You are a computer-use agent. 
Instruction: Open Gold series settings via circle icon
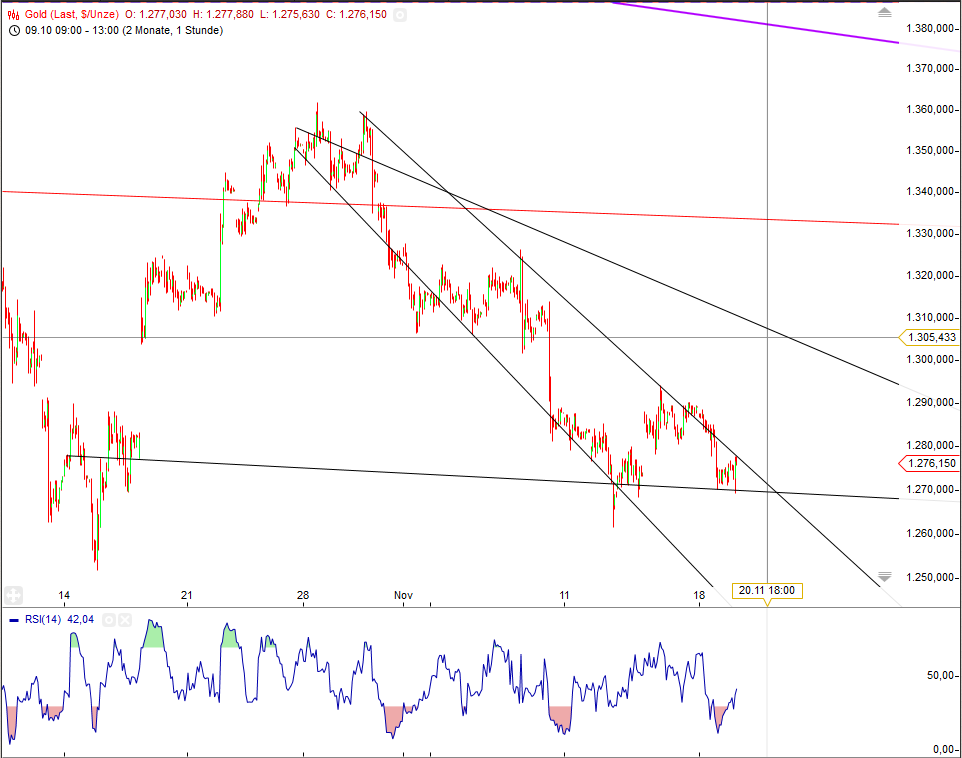pyautogui.click(x=401, y=15)
